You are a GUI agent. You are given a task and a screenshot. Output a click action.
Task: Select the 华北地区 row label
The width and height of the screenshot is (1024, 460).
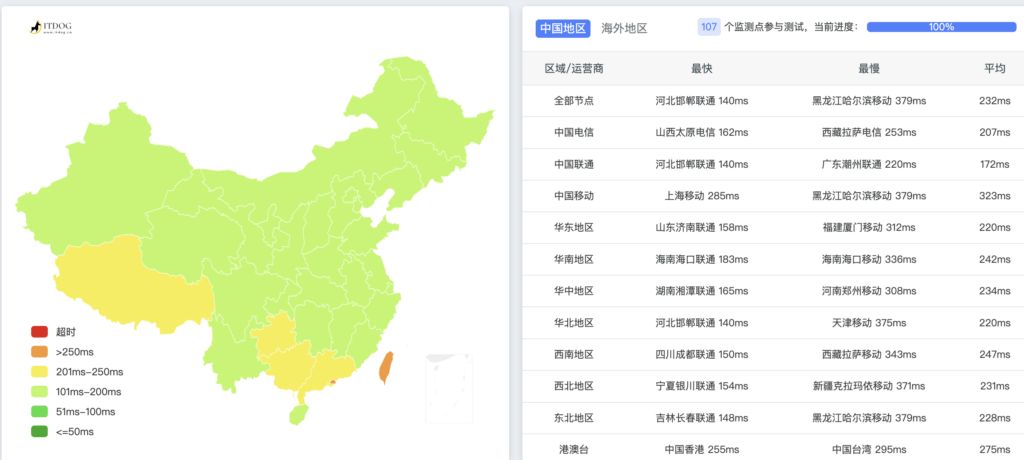574,323
